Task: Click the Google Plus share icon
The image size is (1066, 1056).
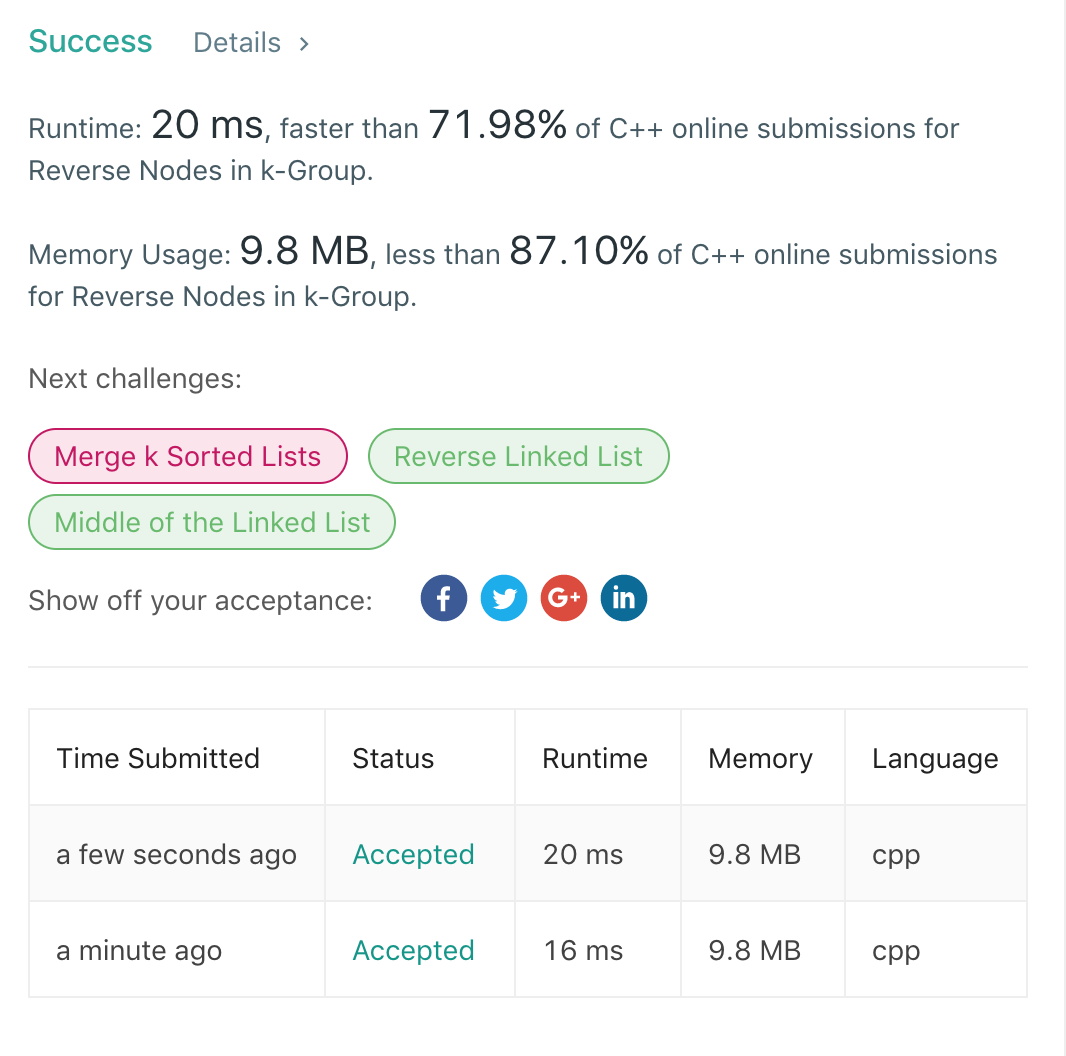Action: (x=564, y=599)
